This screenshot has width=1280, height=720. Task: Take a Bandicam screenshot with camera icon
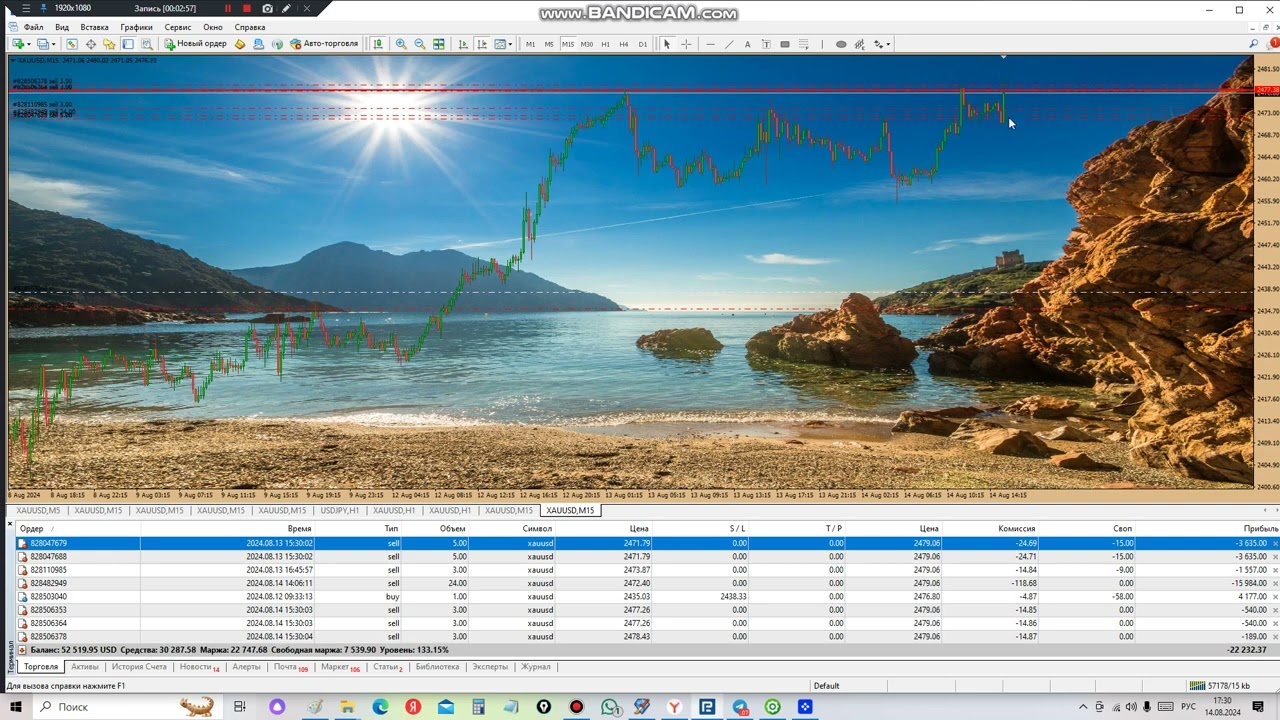pyautogui.click(x=267, y=8)
